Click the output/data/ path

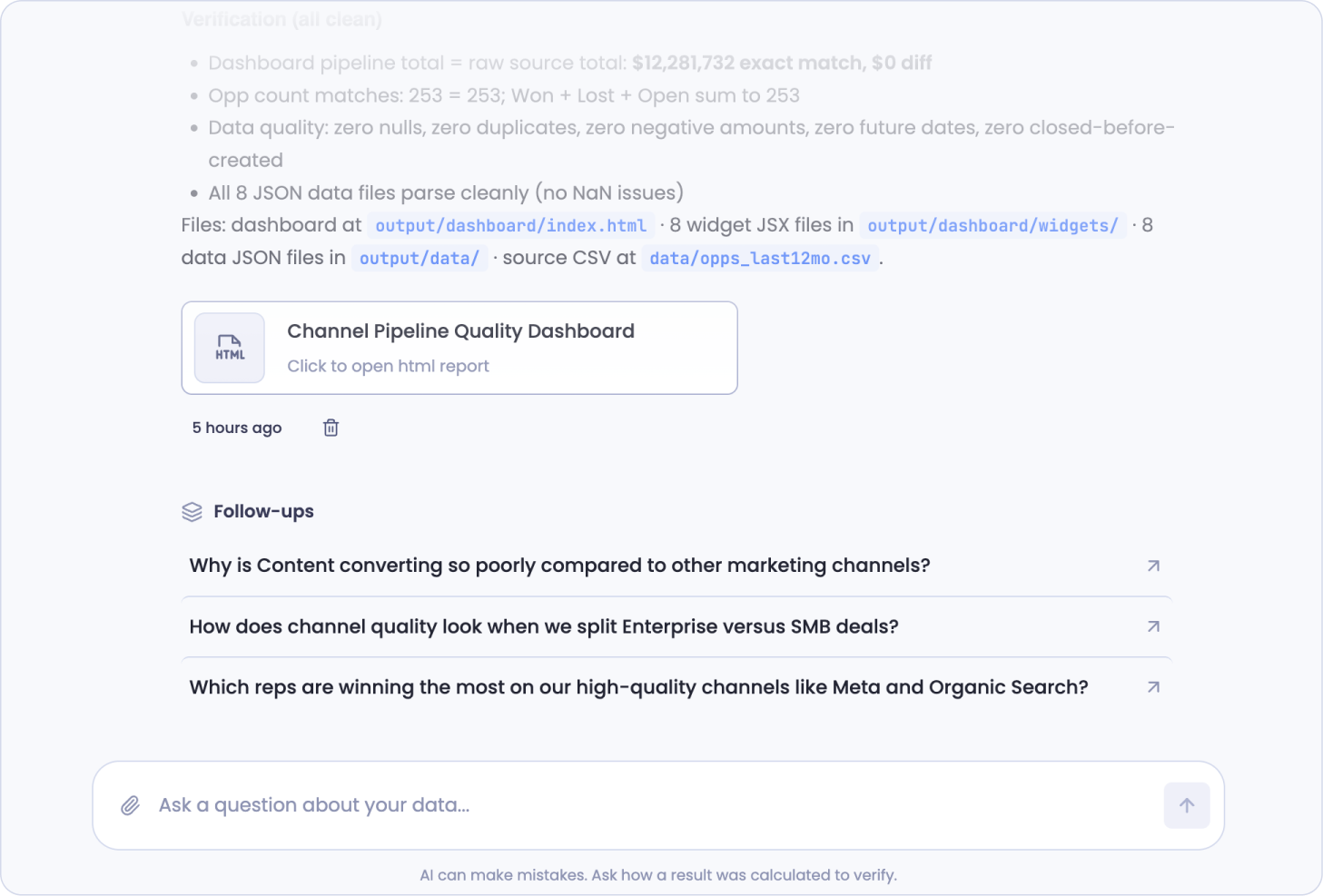(419, 258)
